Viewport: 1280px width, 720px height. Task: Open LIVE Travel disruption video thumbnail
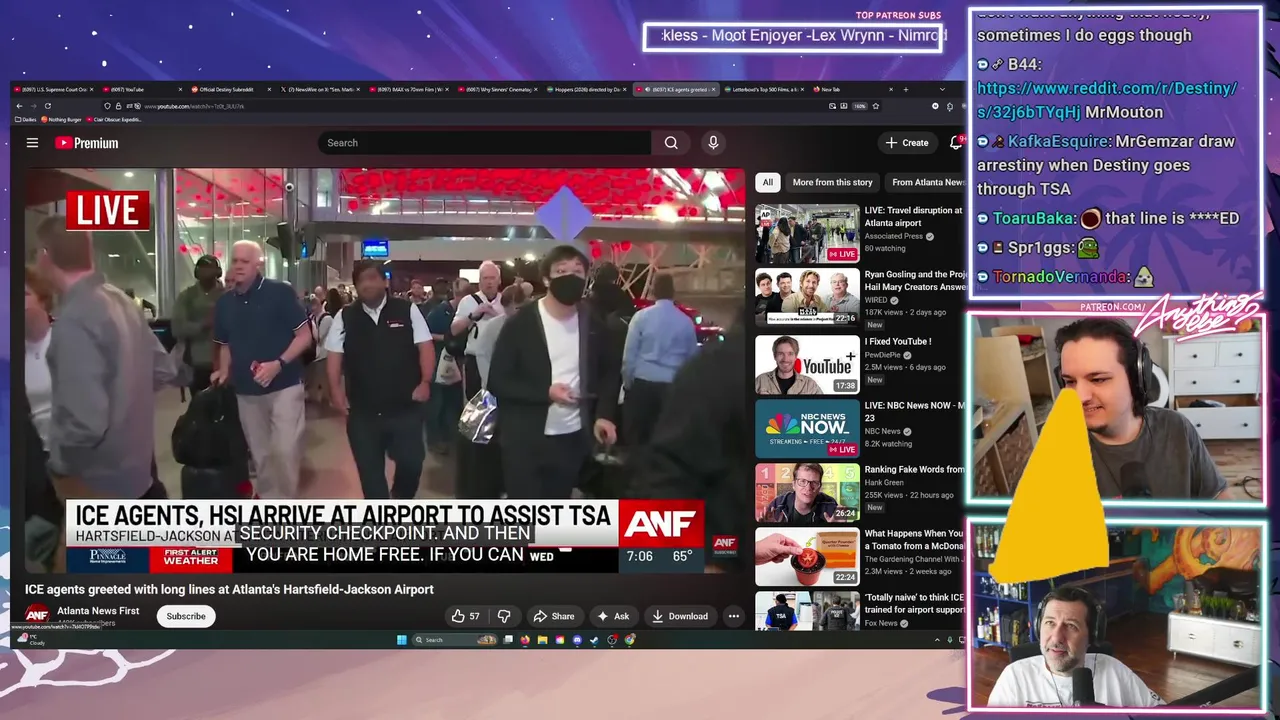point(807,233)
